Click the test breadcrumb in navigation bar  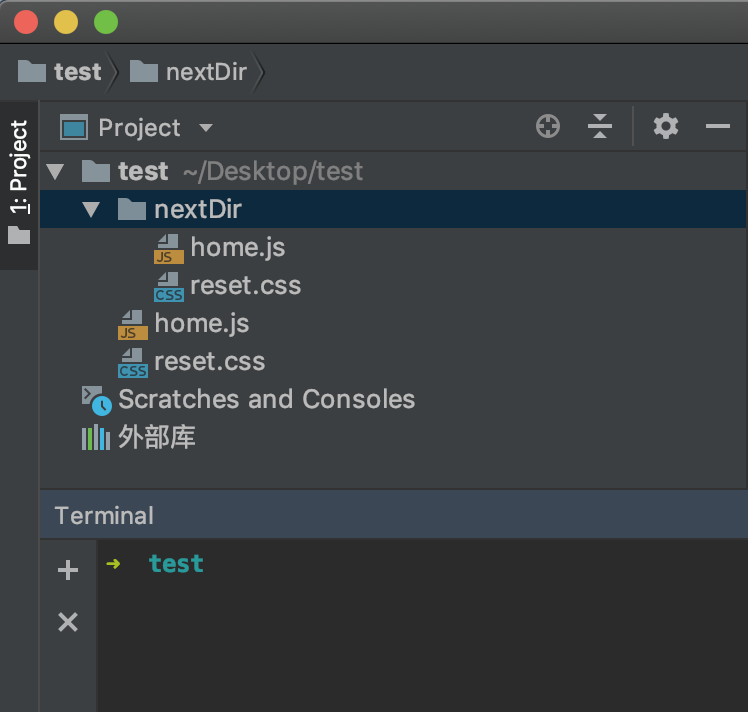tap(77, 72)
